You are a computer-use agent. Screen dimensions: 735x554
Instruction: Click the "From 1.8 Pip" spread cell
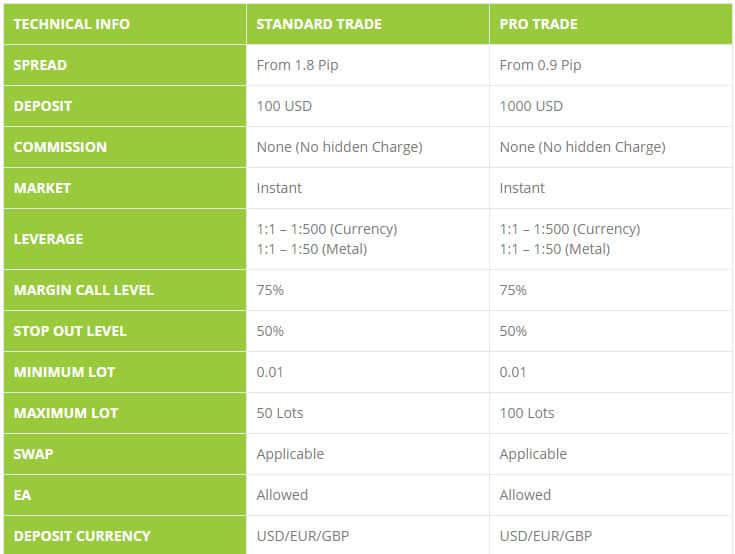(x=299, y=65)
